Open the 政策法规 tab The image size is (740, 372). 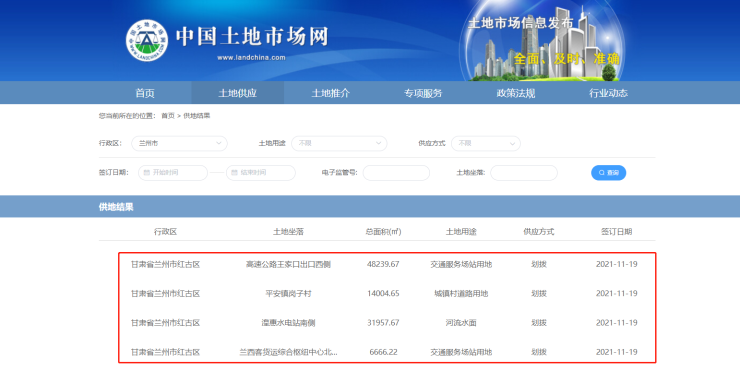tap(515, 93)
